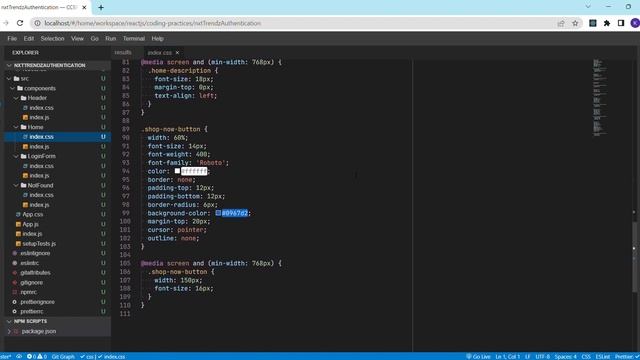Open index.css in the Header folder
The image size is (640, 360).
pyautogui.click(x=41, y=108)
